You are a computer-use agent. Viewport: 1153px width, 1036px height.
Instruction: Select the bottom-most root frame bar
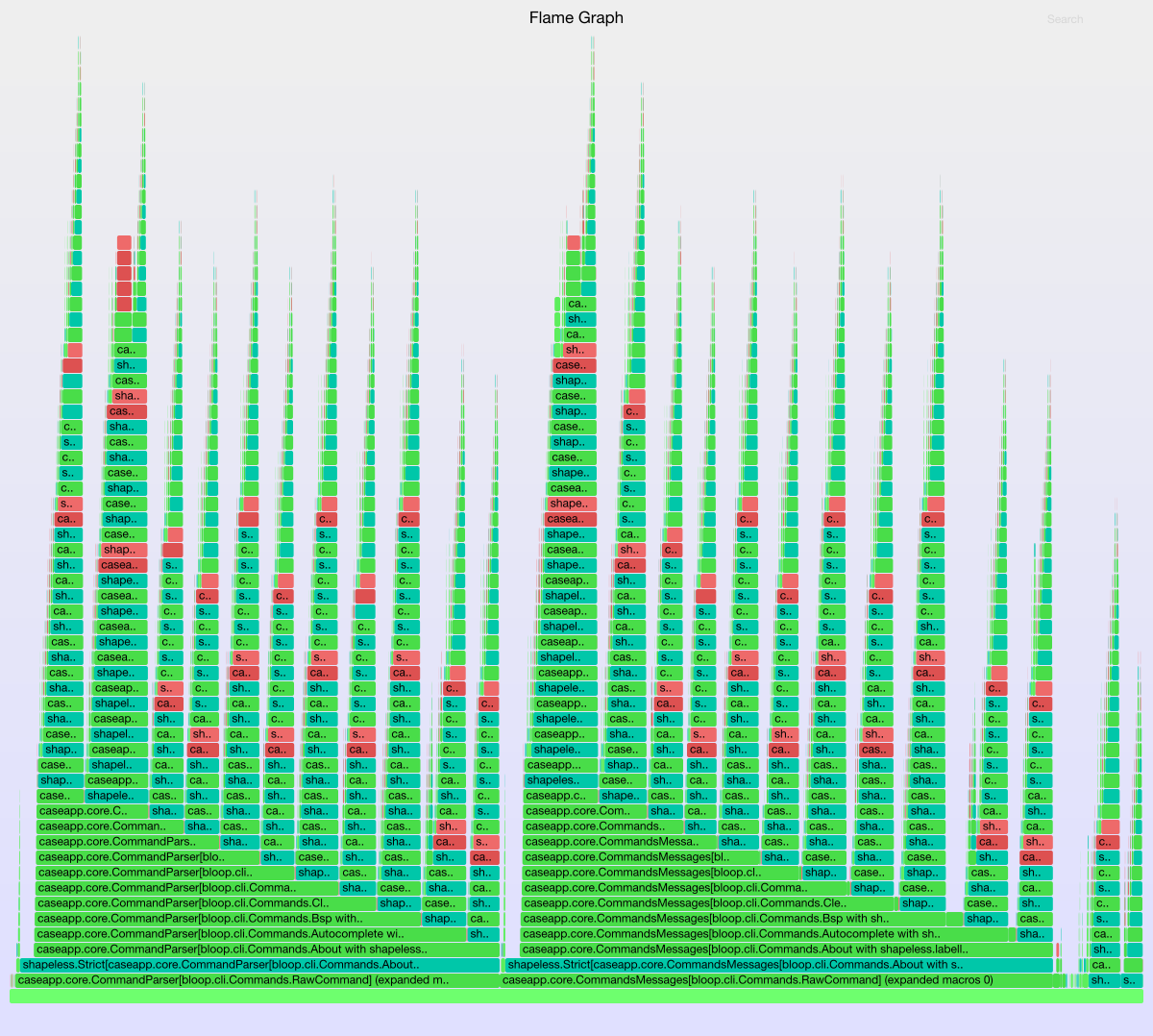[x=576, y=996]
